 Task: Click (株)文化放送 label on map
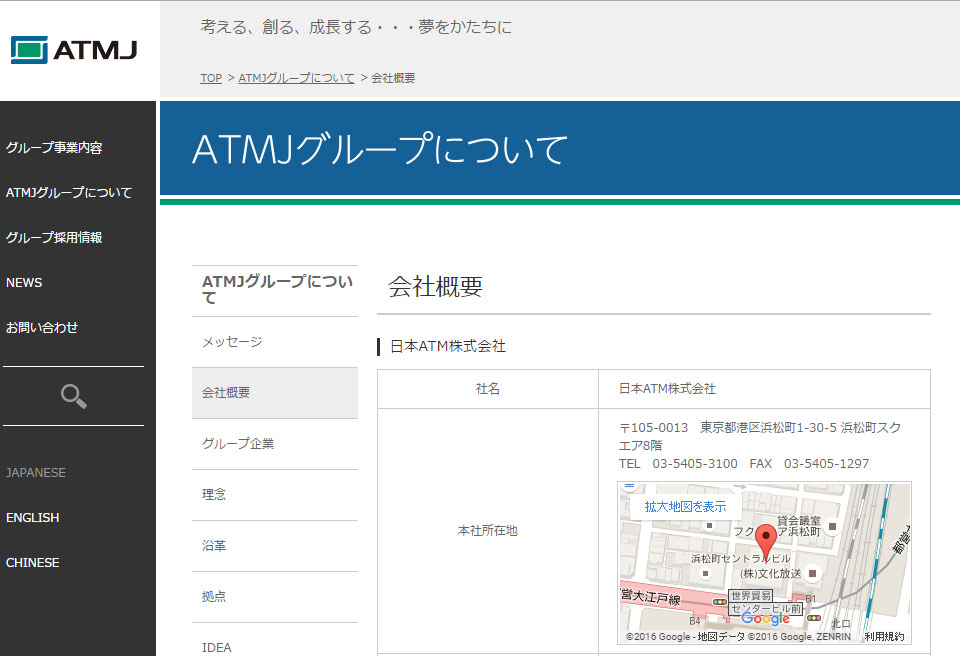pyautogui.click(x=770, y=574)
